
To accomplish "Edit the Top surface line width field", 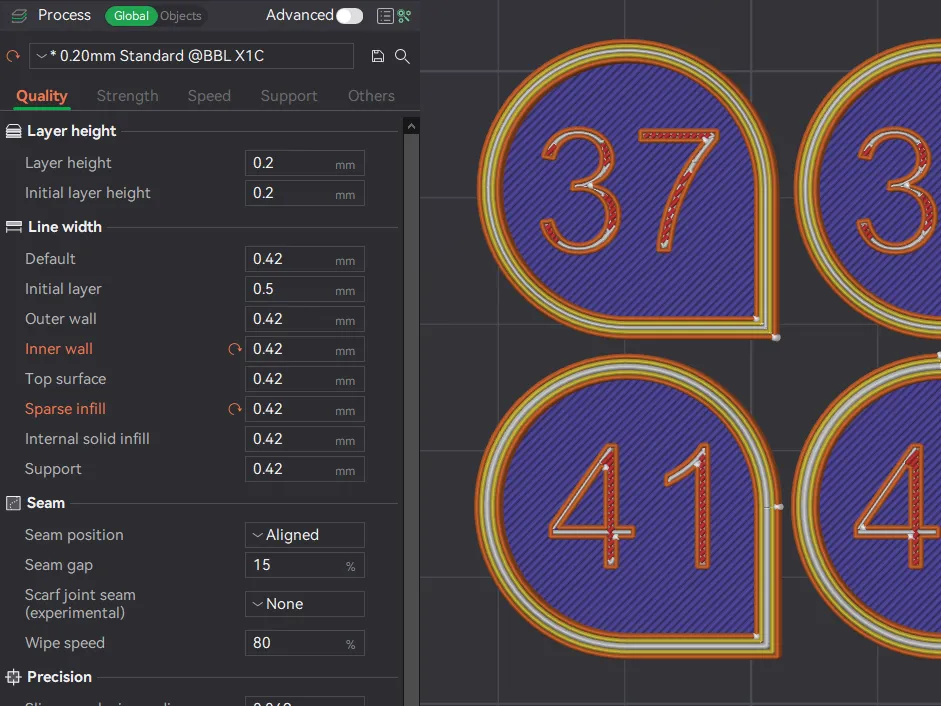I will tap(305, 379).
